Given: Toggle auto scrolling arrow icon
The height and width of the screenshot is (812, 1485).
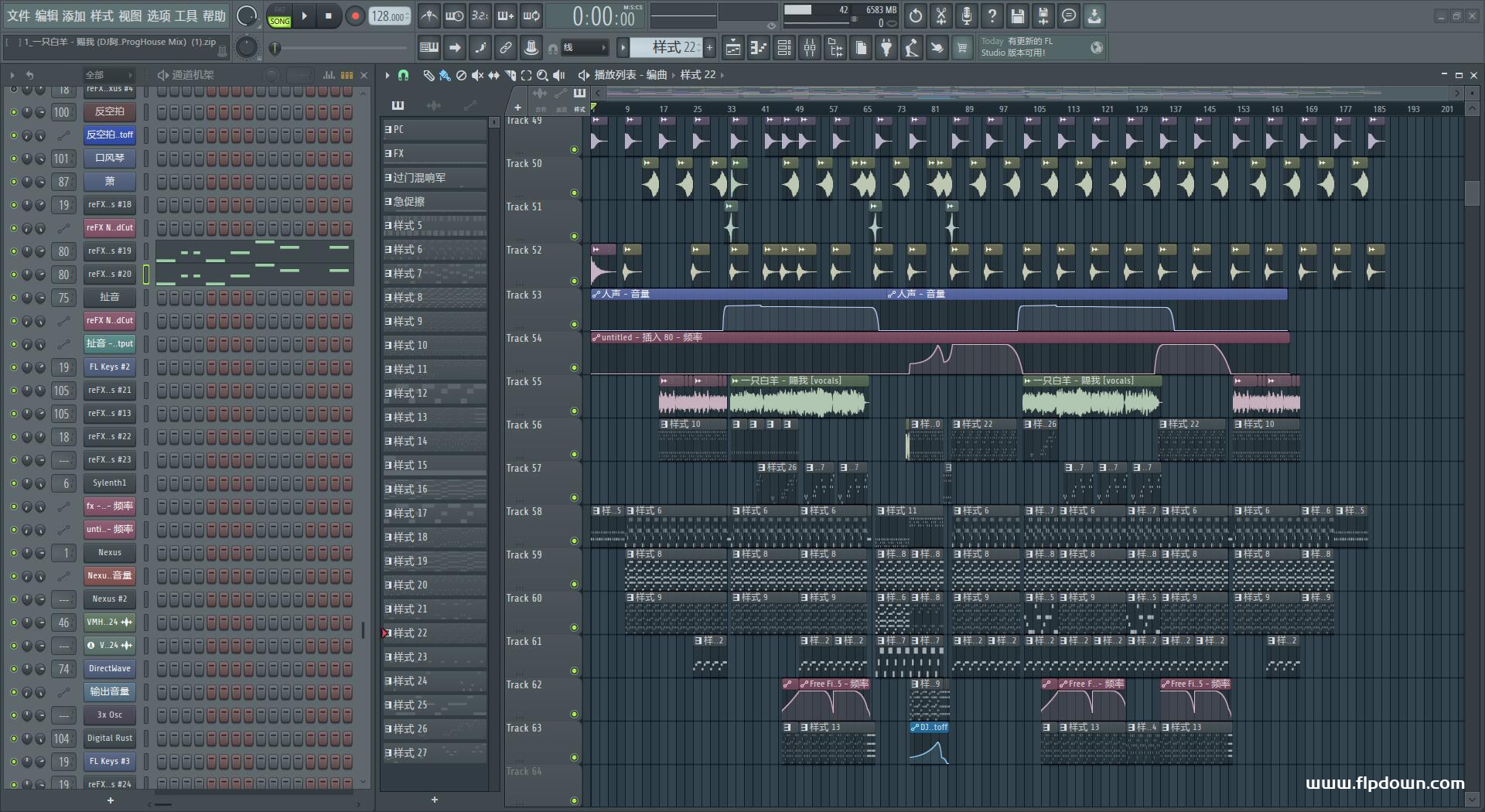Looking at the screenshot, I should point(455,48).
